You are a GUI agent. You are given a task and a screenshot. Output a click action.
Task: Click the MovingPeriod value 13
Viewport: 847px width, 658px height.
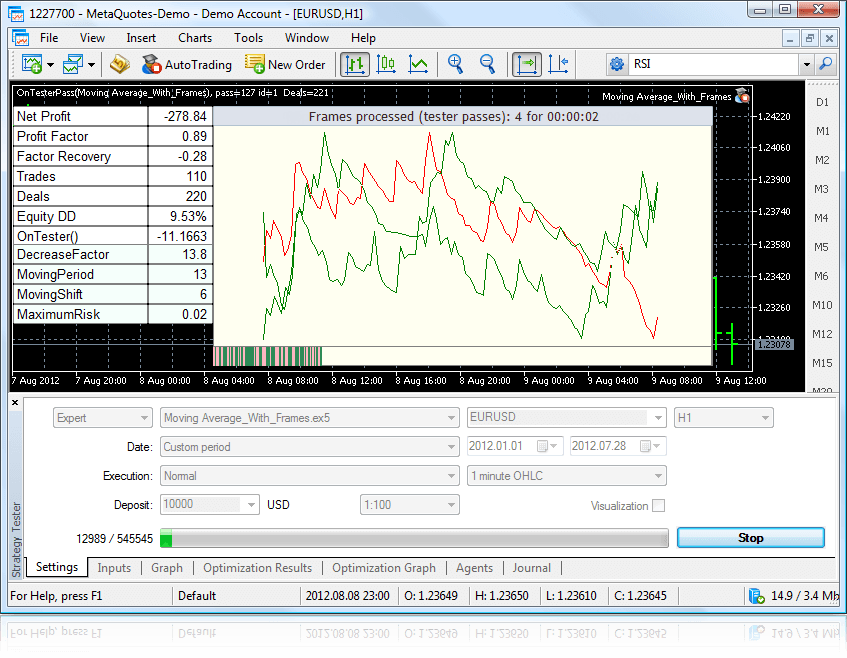point(180,274)
